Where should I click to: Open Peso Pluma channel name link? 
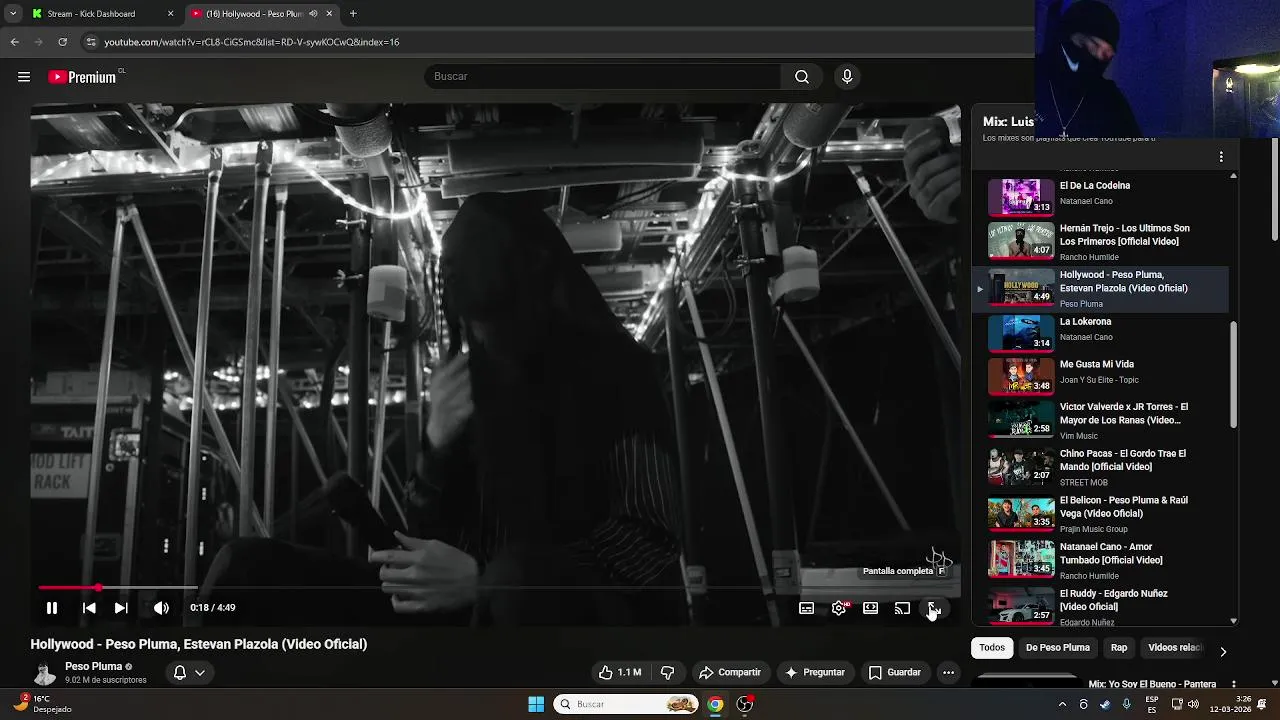(93, 666)
